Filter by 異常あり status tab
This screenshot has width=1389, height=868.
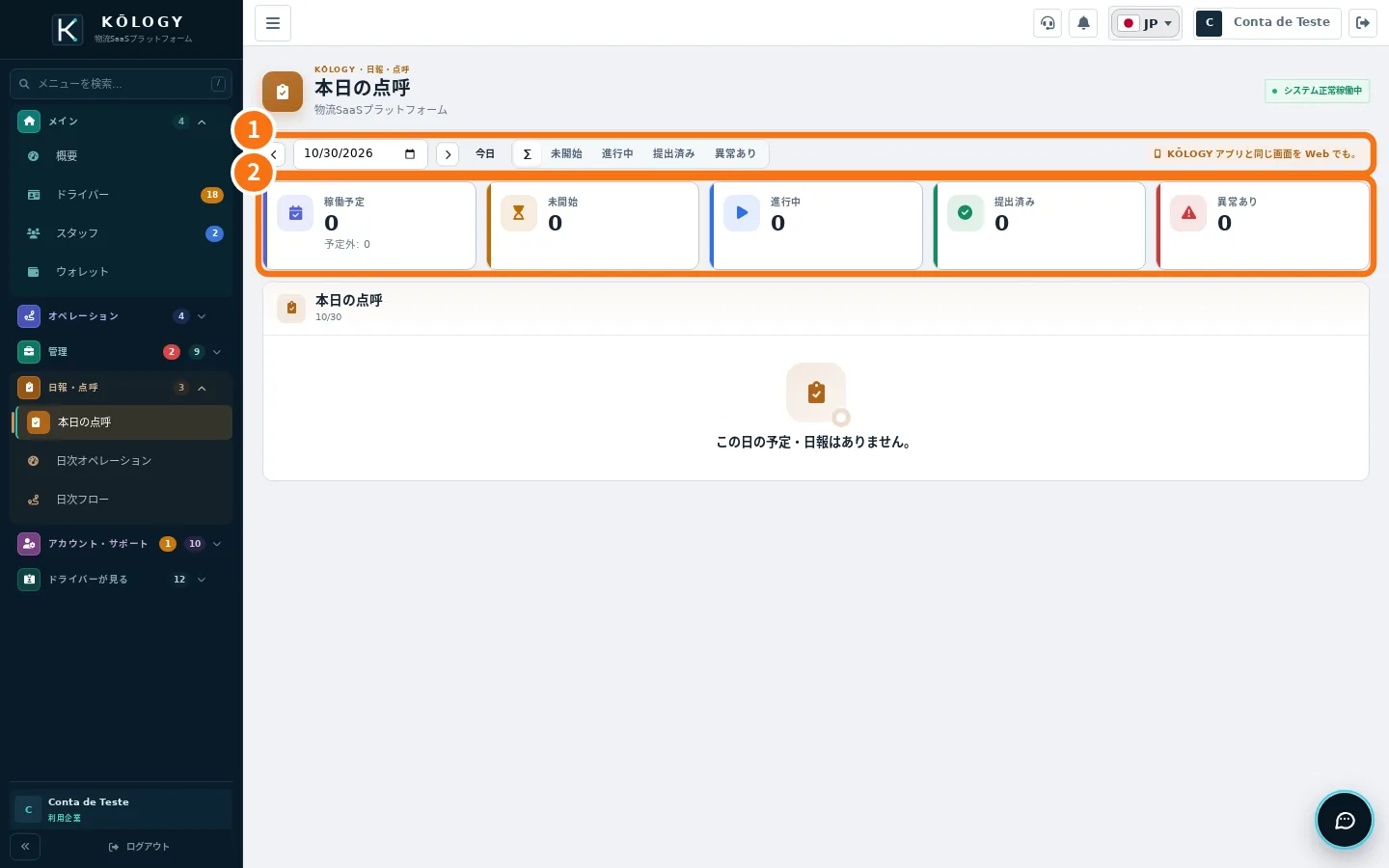[x=735, y=154]
